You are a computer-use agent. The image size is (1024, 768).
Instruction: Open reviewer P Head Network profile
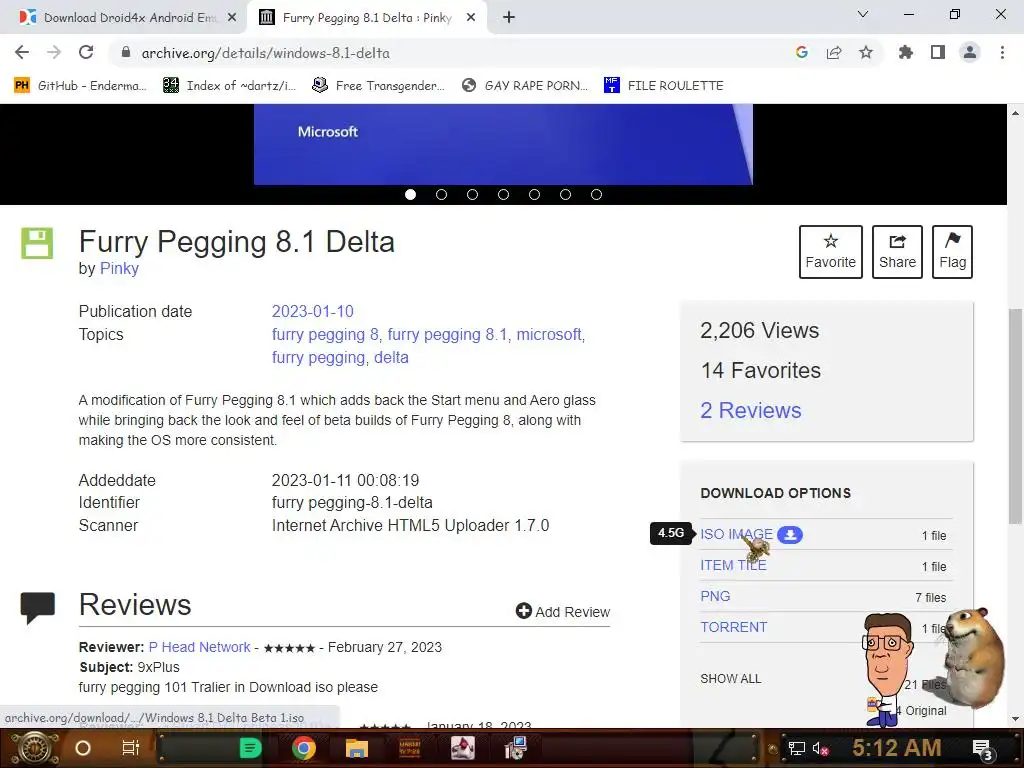[x=199, y=647]
